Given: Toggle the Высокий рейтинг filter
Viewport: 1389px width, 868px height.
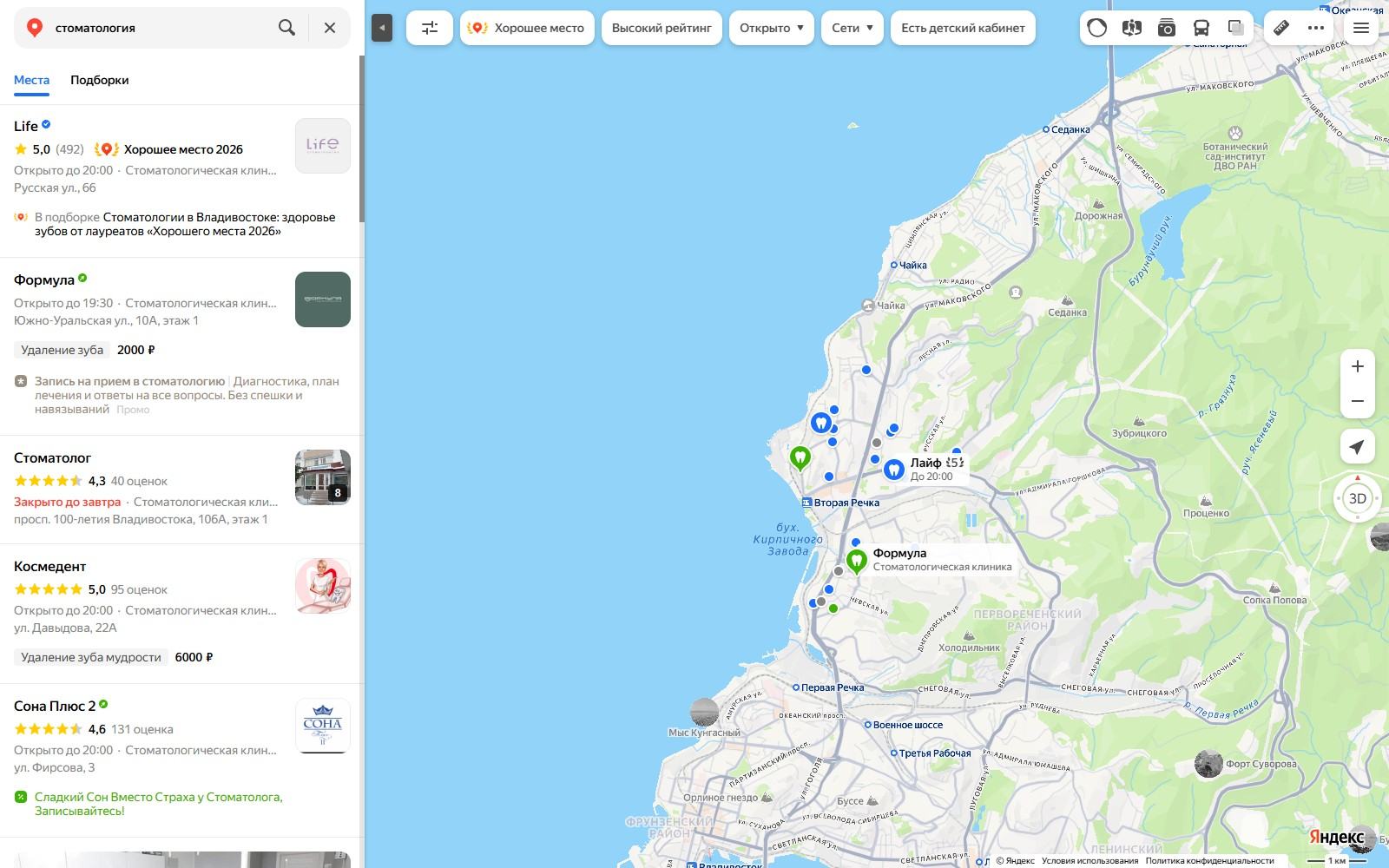Looking at the screenshot, I should [x=662, y=28].
